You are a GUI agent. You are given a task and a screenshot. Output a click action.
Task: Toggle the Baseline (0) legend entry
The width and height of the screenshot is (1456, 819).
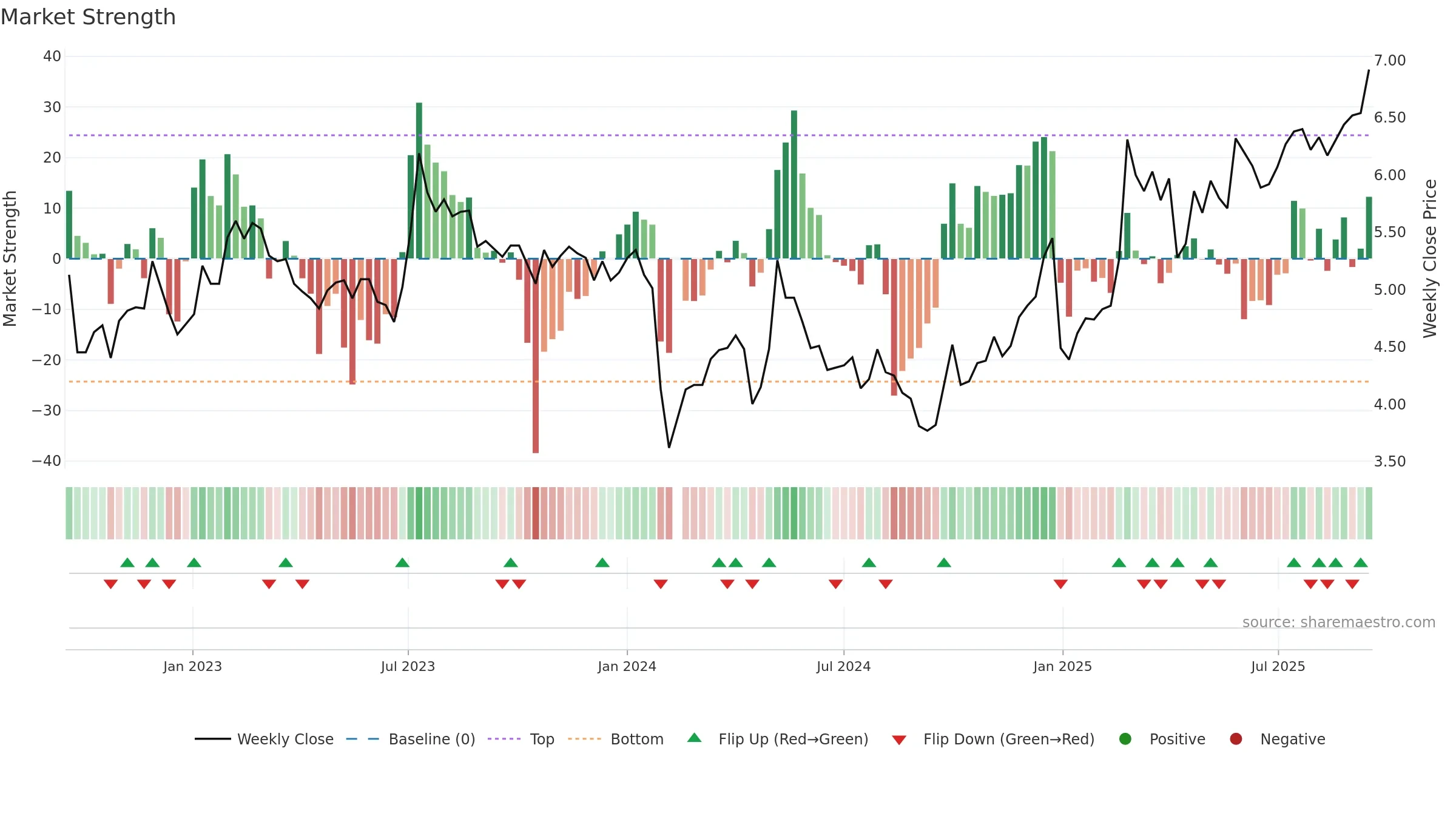coord(411,739)
